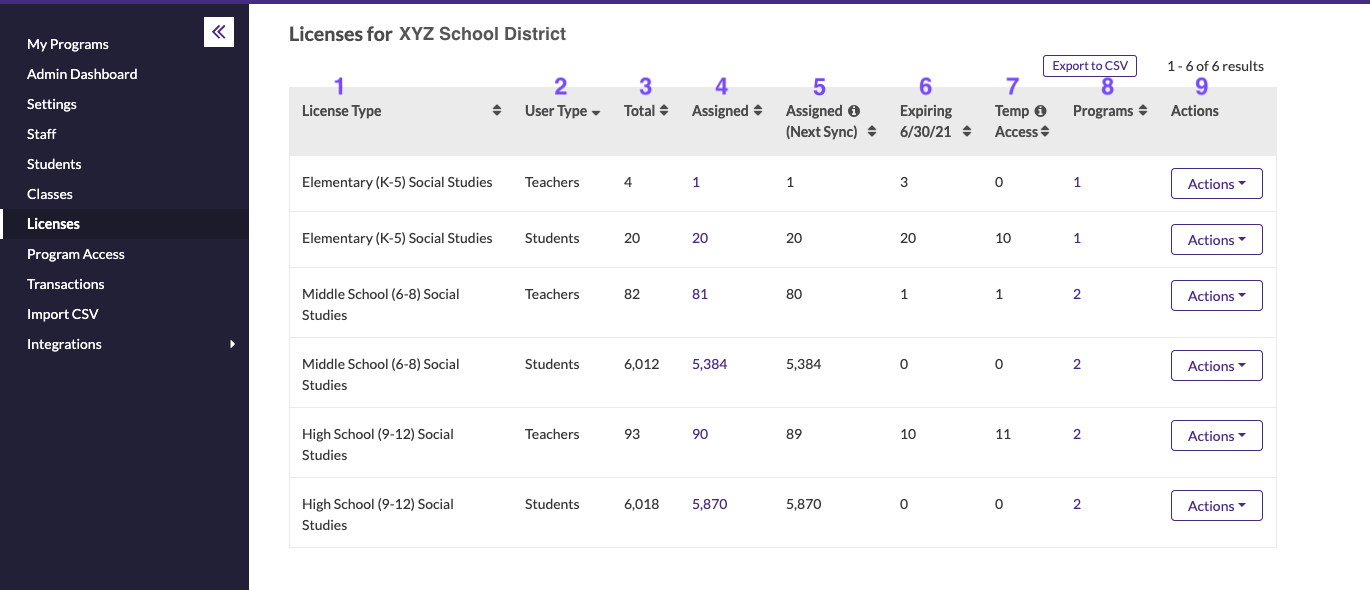This screenshot has width=1370, height=590.
Task: Open the Transactions section in the sidebar
Action: pos(66,283)
